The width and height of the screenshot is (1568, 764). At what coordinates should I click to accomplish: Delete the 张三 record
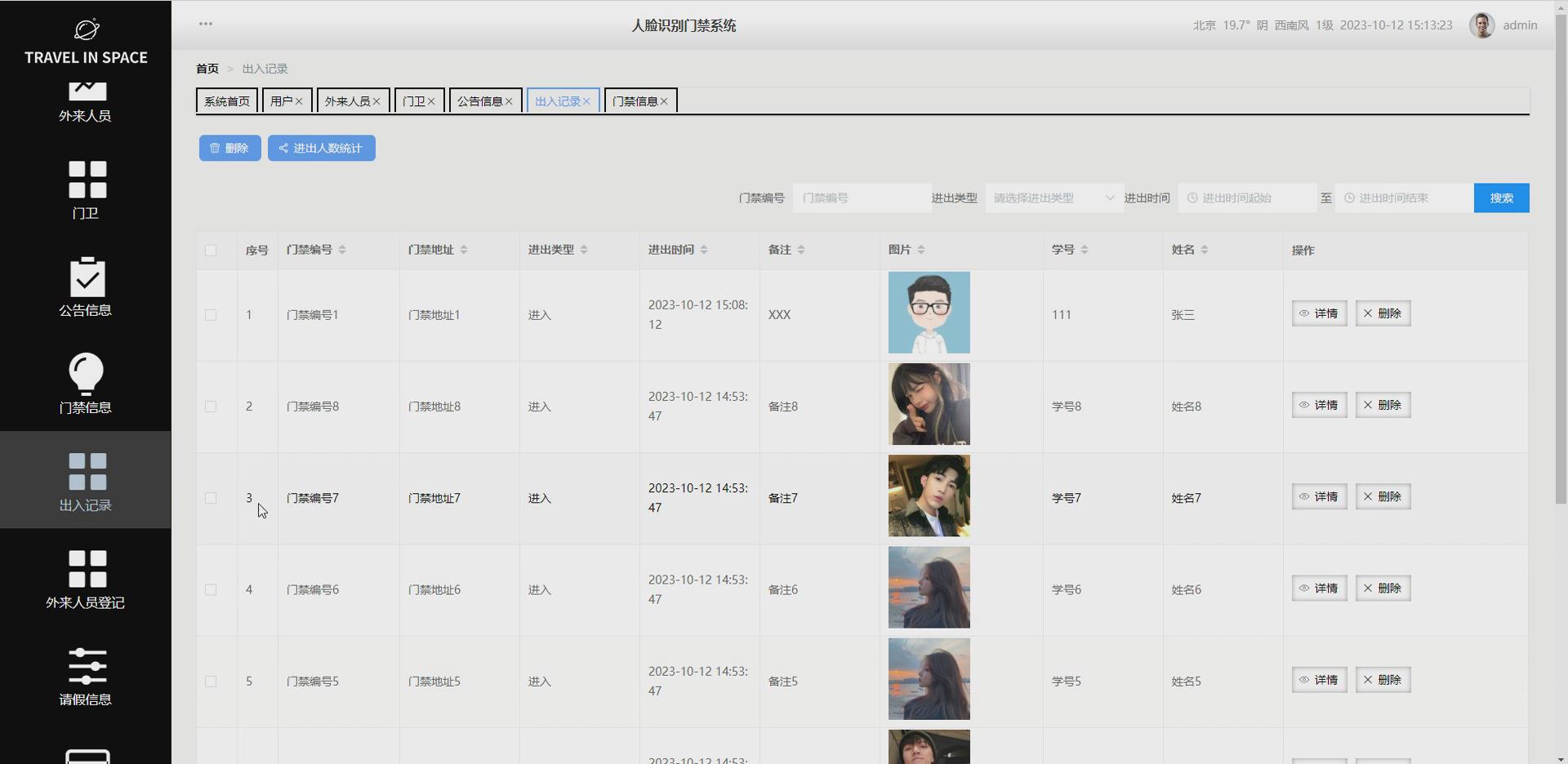point(1383,313)
